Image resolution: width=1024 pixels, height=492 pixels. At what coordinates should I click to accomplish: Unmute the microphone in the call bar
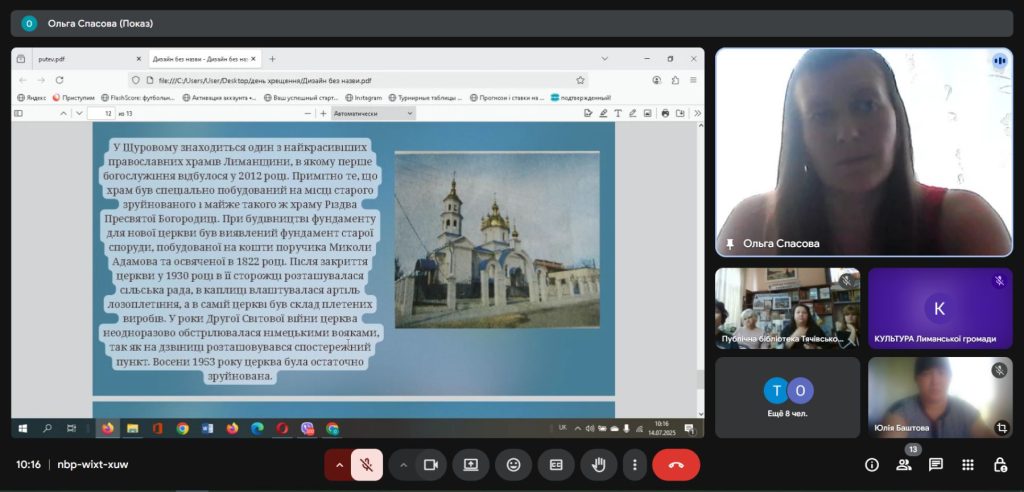coord(367,465)
